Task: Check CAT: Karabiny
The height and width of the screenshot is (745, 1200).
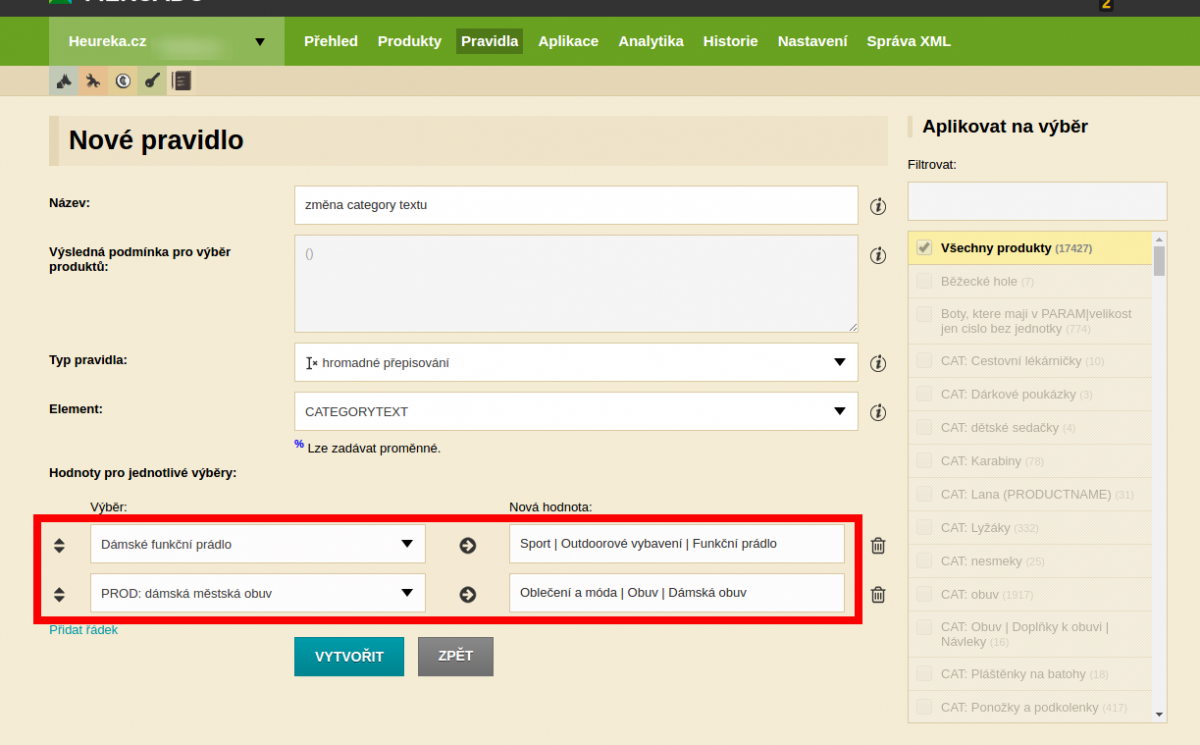Action: tap(924, 461)
